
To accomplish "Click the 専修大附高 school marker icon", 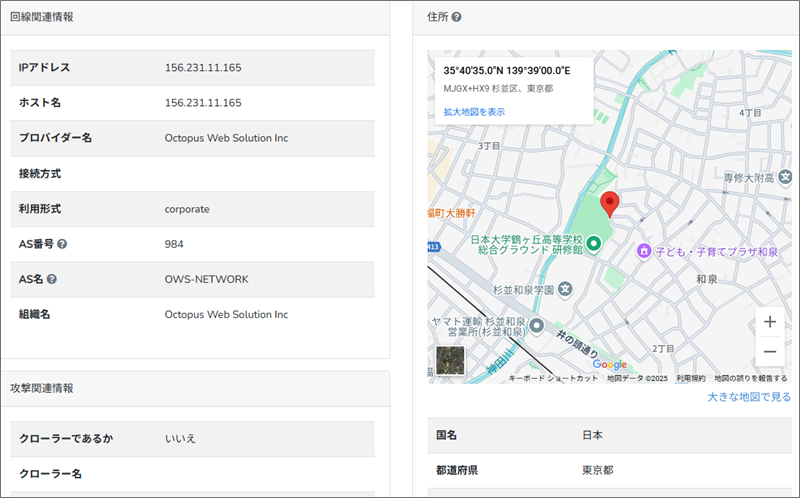I will coord(785,178).
